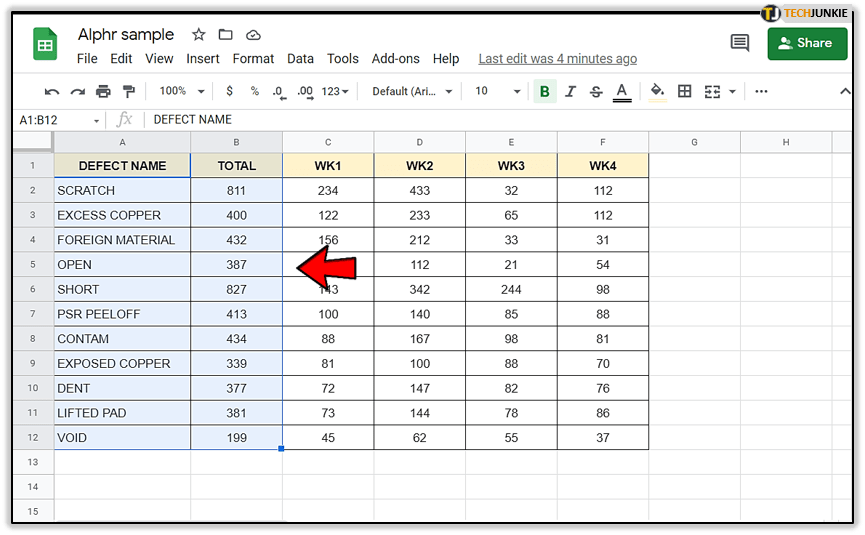The height and width of the screenshot is (535, 865).
Task: Toggle italic formatting button
Action: click(571, 91)
